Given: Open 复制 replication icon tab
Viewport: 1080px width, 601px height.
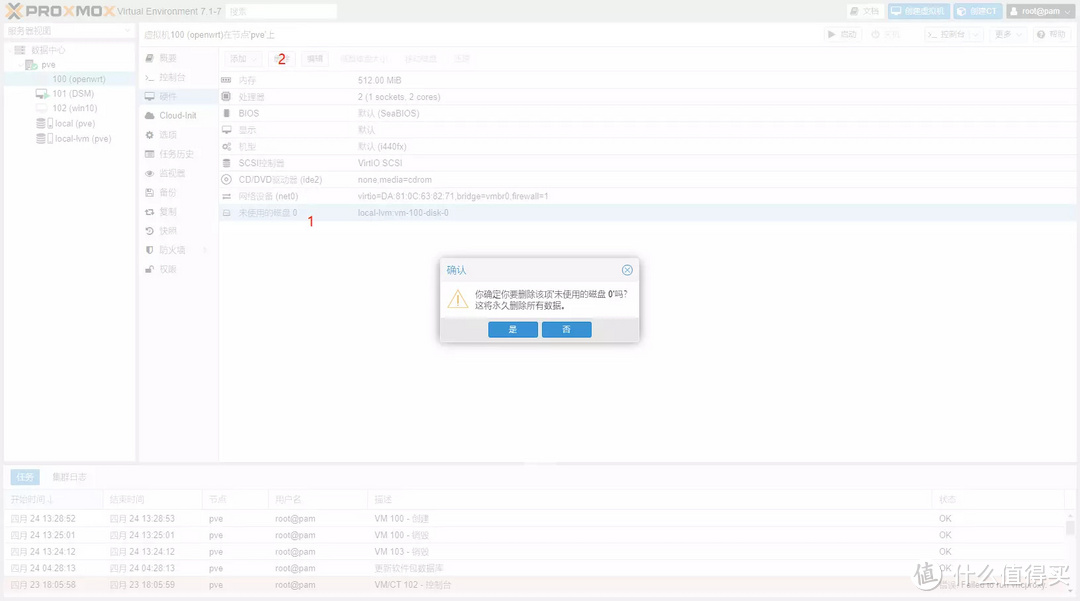Looking at the screenshot, I should [149, 212].
